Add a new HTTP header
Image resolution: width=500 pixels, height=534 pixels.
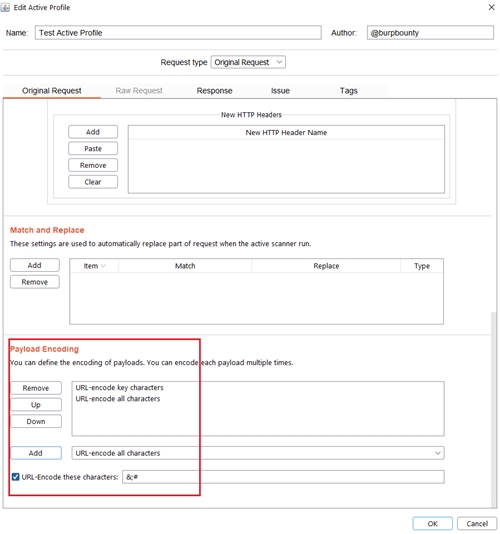[93, 132]
